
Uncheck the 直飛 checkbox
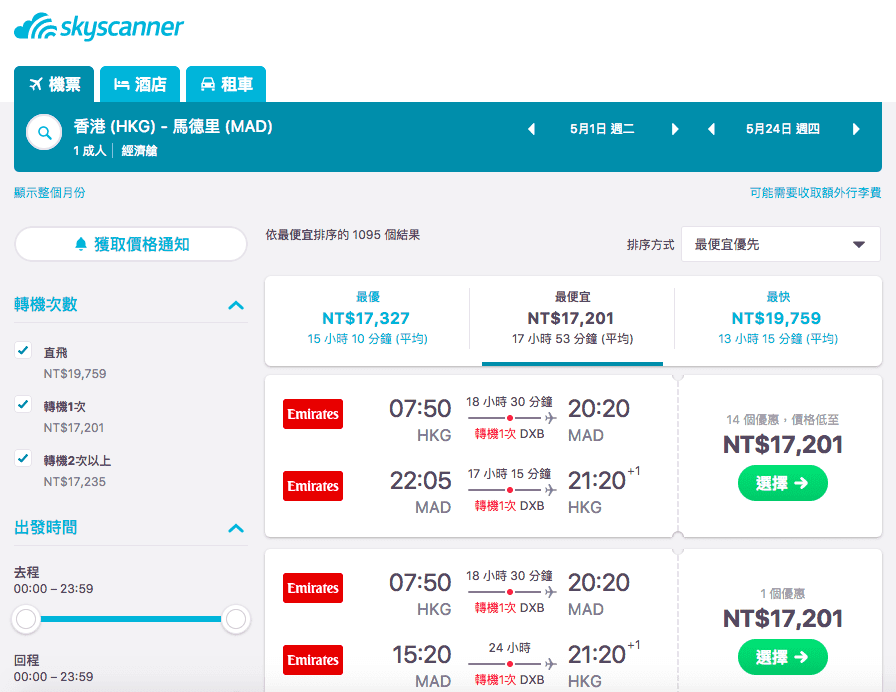pos(23,350)
